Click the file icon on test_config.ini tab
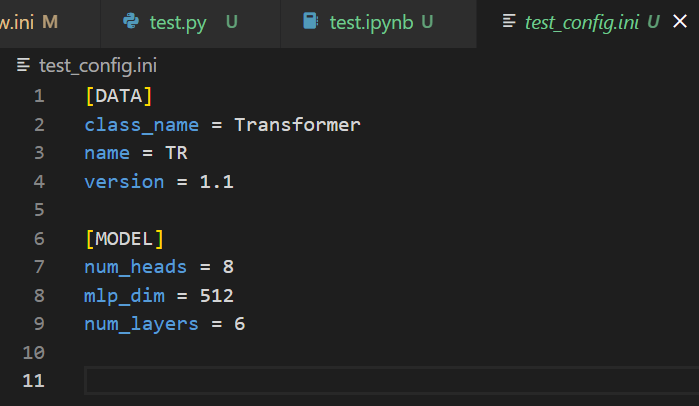 [509, 21]
